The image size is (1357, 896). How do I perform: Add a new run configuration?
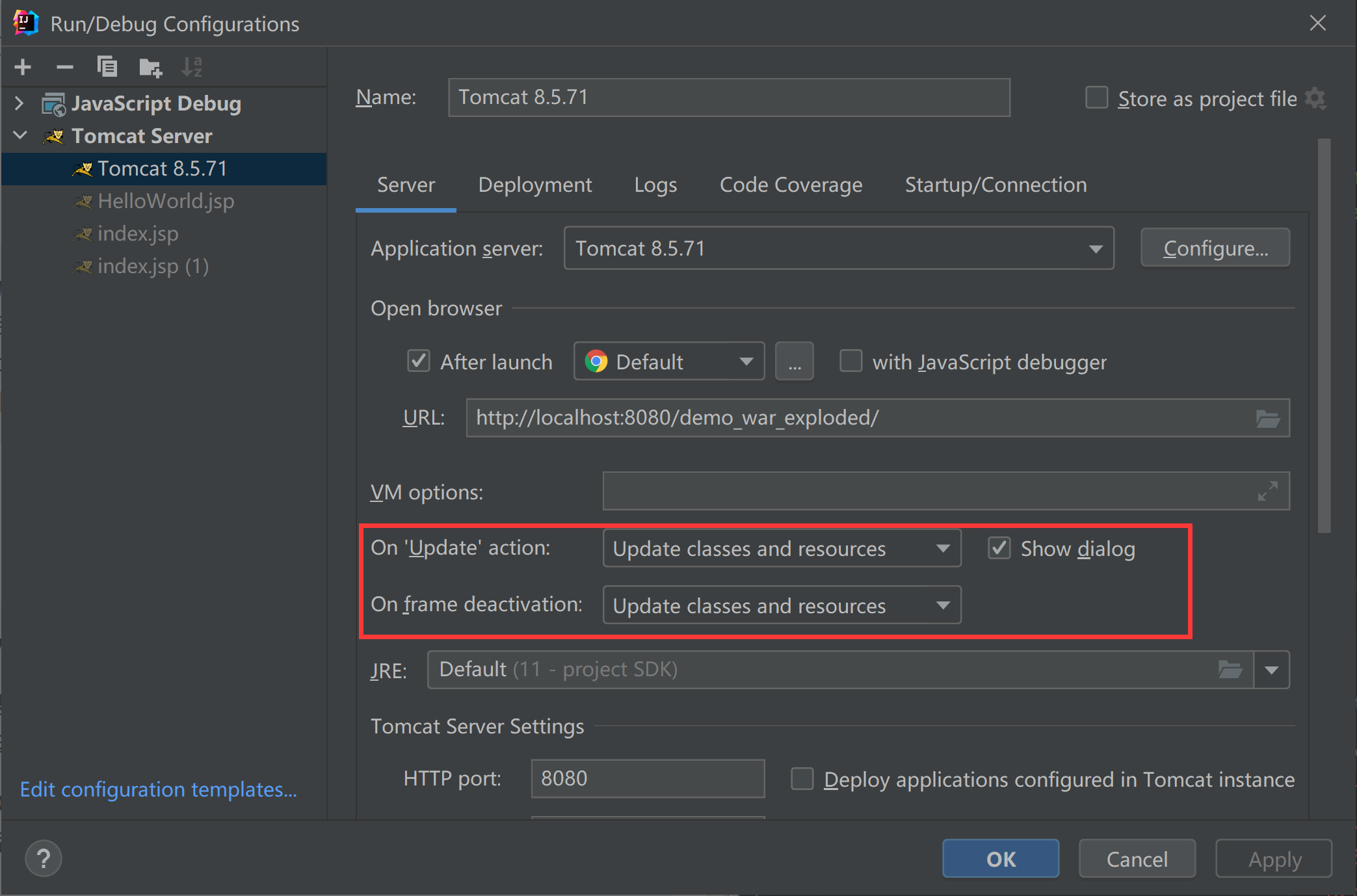[23, 67]
